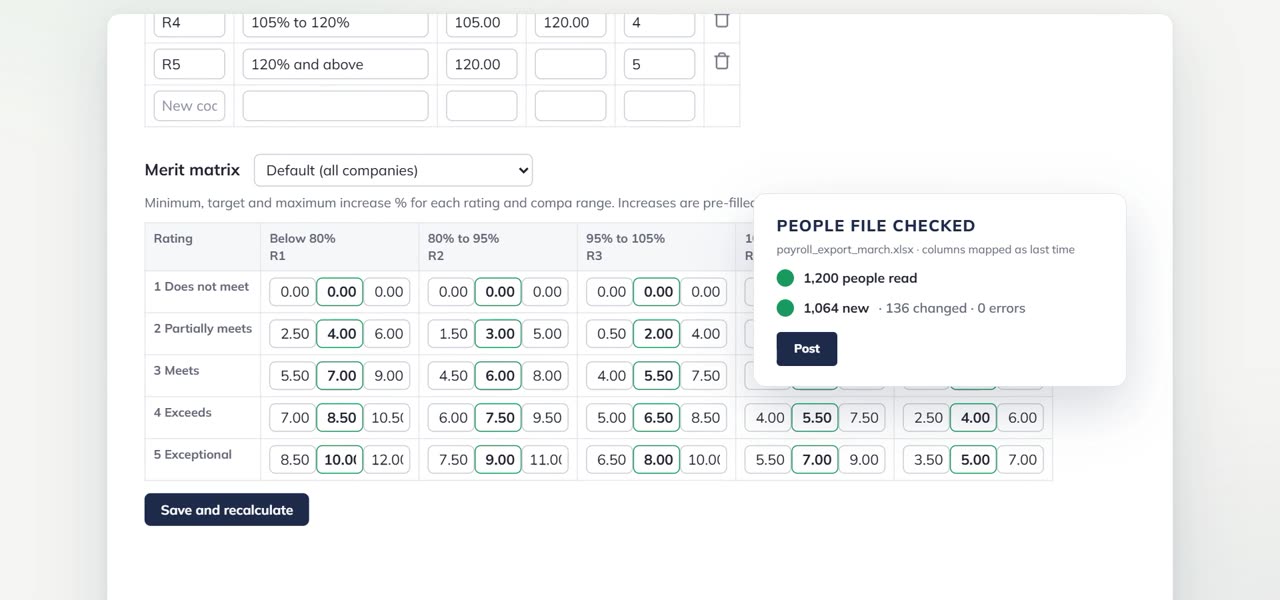Edit Exceptional row maximum 9.00

coord(862,460)
